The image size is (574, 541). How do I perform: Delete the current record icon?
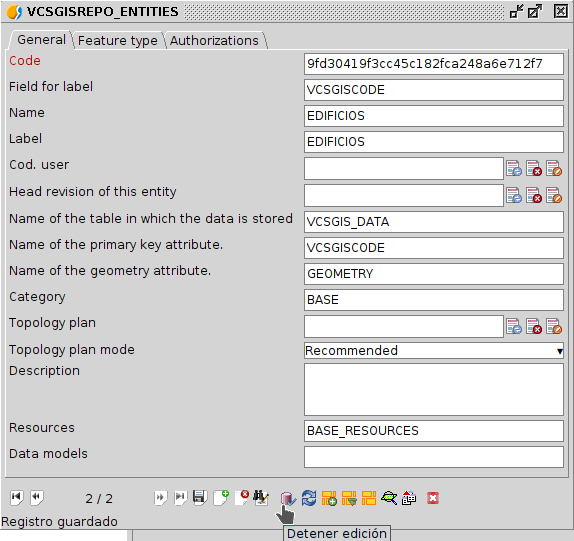pyautogui.click(x=241, y=498)
